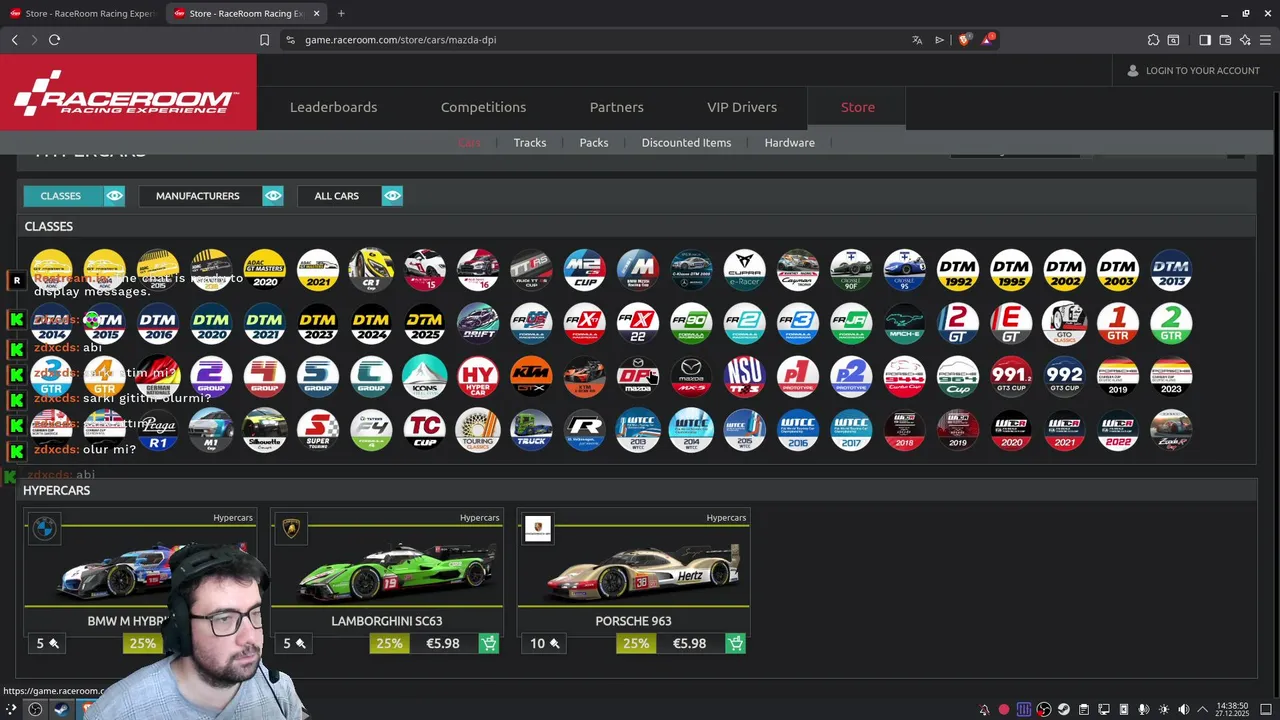The image size is (1280, 720).
Task: Choose the WTCR 2022 class badge
Action: pyautogui.click(x=1118, y=429)
